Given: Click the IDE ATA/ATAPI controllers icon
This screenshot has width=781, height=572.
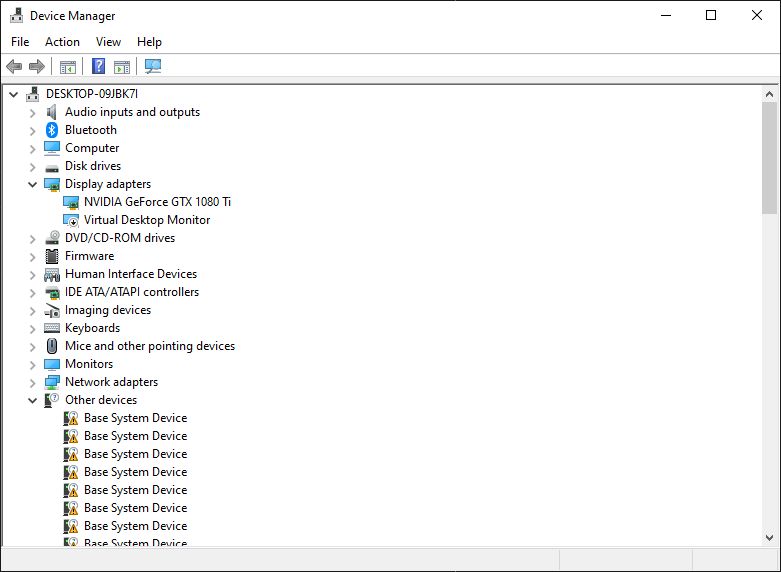Looking at the screenshot, I should click(52, 292).
